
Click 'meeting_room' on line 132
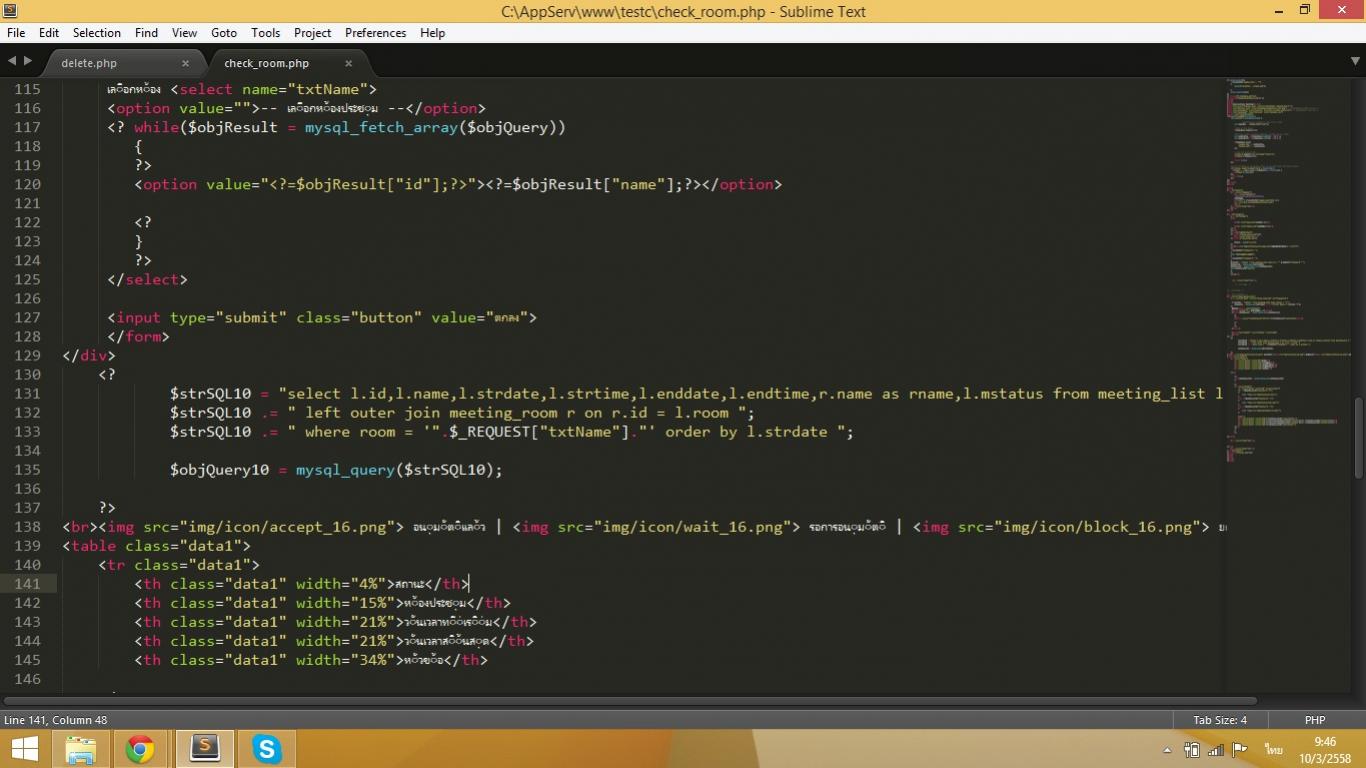coord(503,412)
